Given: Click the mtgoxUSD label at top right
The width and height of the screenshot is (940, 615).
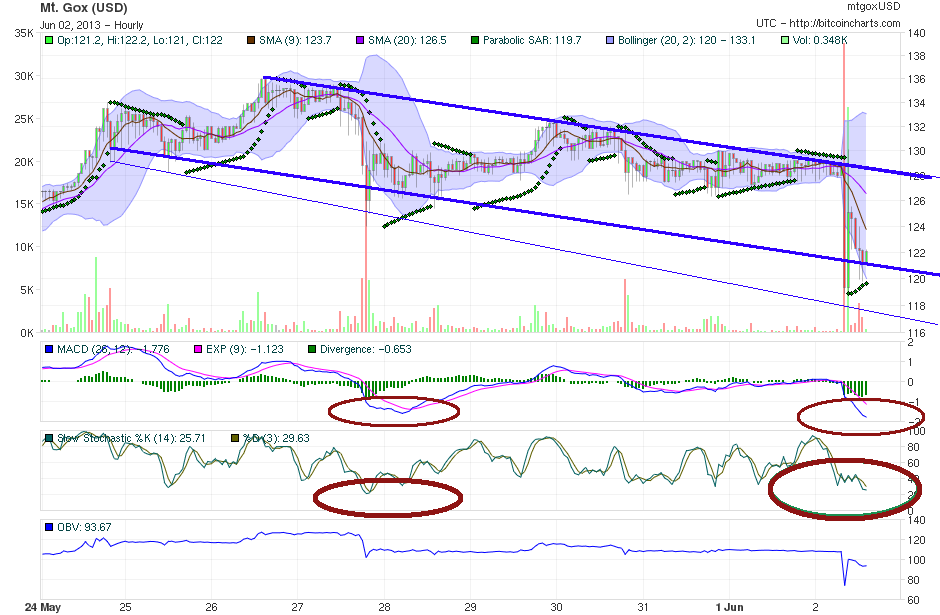Looking at the screenshot, I should tap(873, 7).
